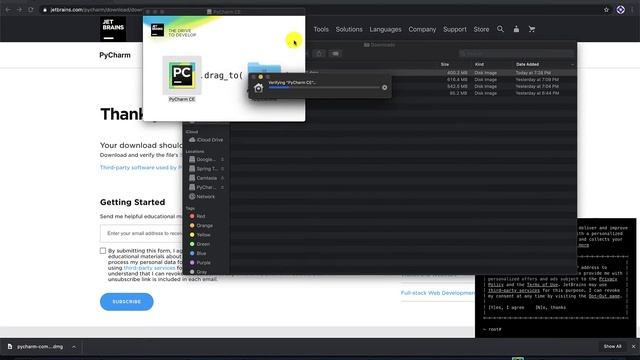Select the Camtasia volume in Finder sidebar
Screen dimensions: 640x360
pos(203,178)
